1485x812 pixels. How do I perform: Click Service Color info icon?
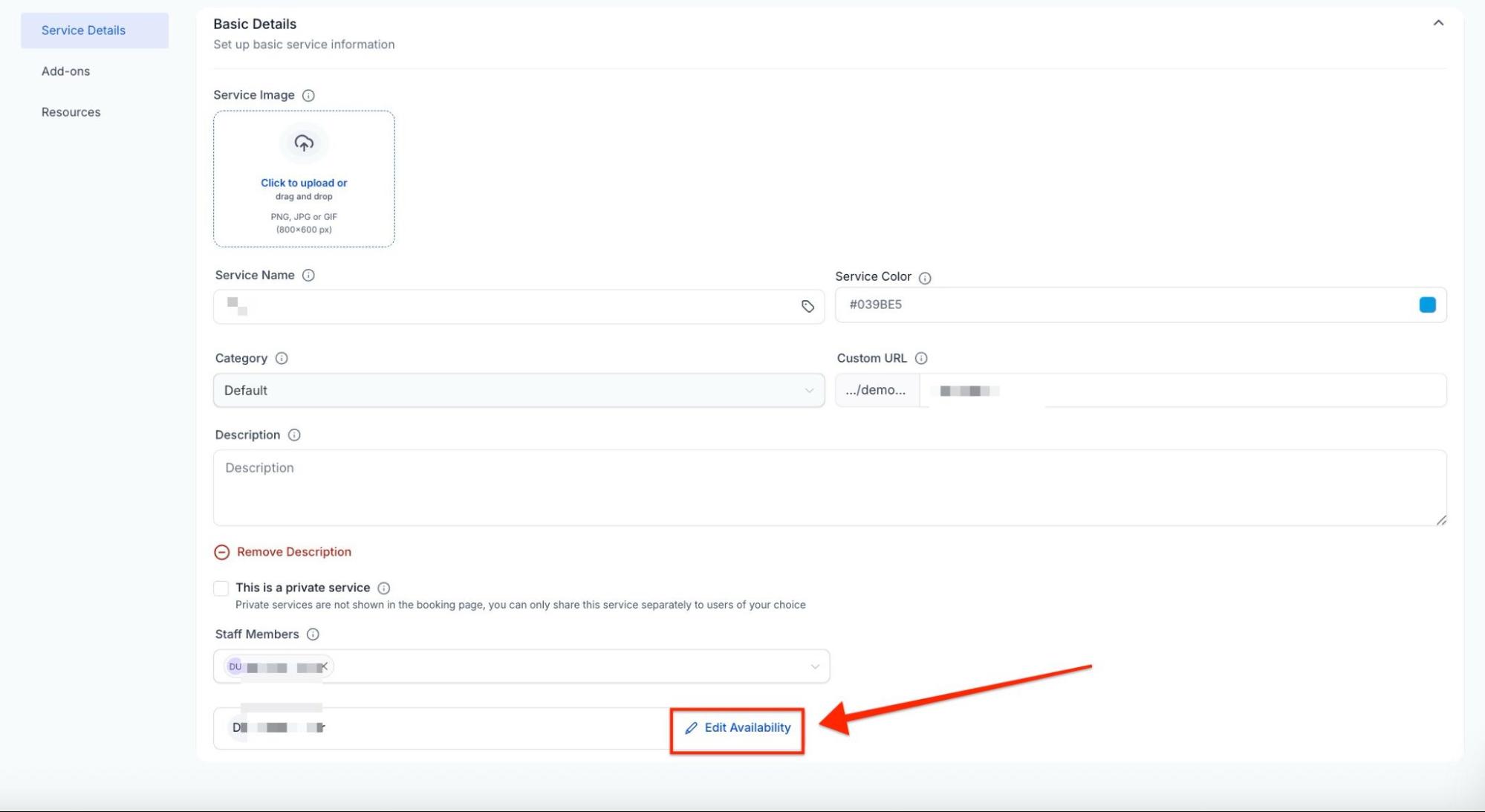point(925,278)
